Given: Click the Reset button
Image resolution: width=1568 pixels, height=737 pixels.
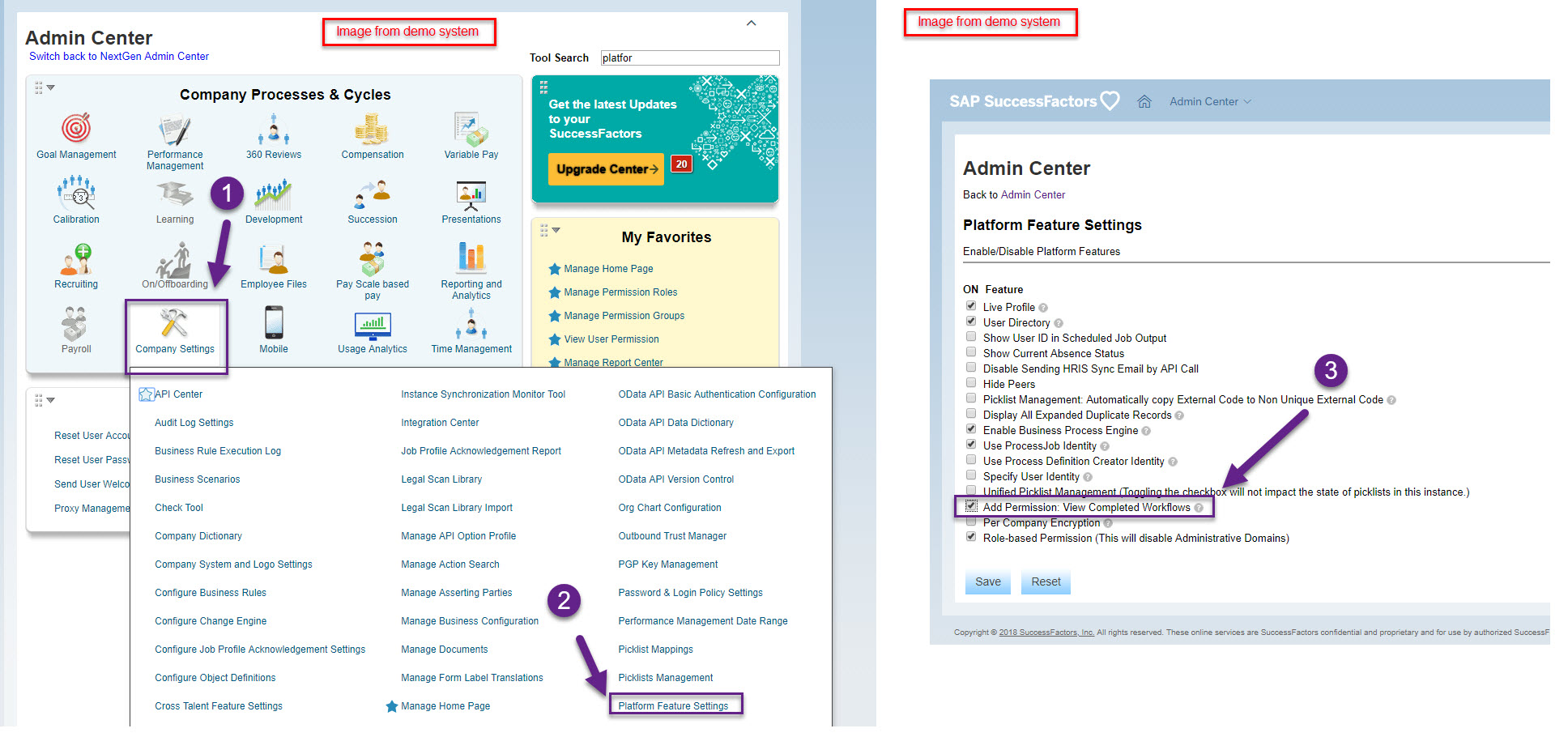Looking at the screenshot, I should (x=1046, y=582).
